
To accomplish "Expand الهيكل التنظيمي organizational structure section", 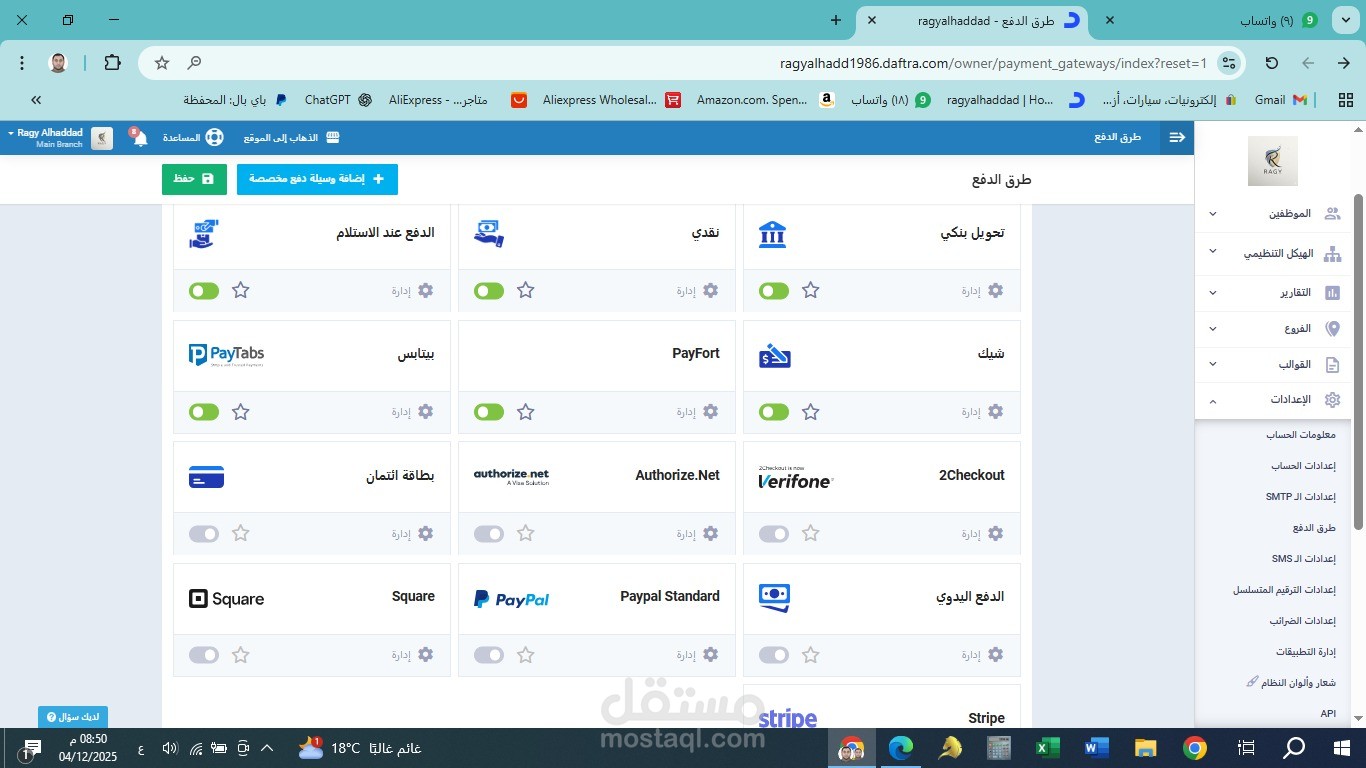I will tap(1273, 254).
